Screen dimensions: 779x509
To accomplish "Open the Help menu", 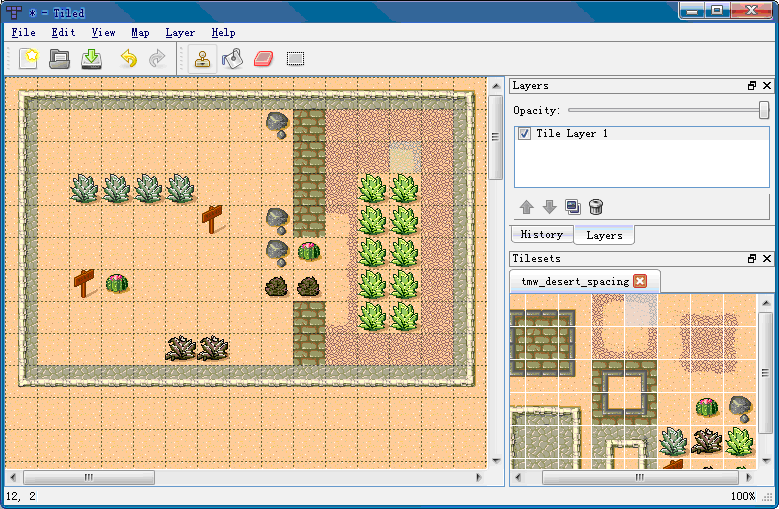I will [223, 33].
